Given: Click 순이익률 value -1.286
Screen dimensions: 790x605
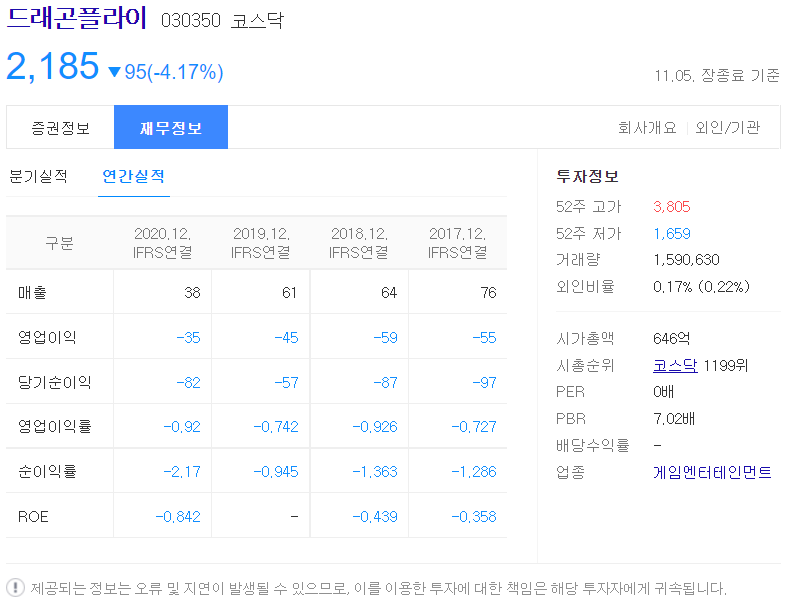Looking at the screenshot, I should click(474, 472).
